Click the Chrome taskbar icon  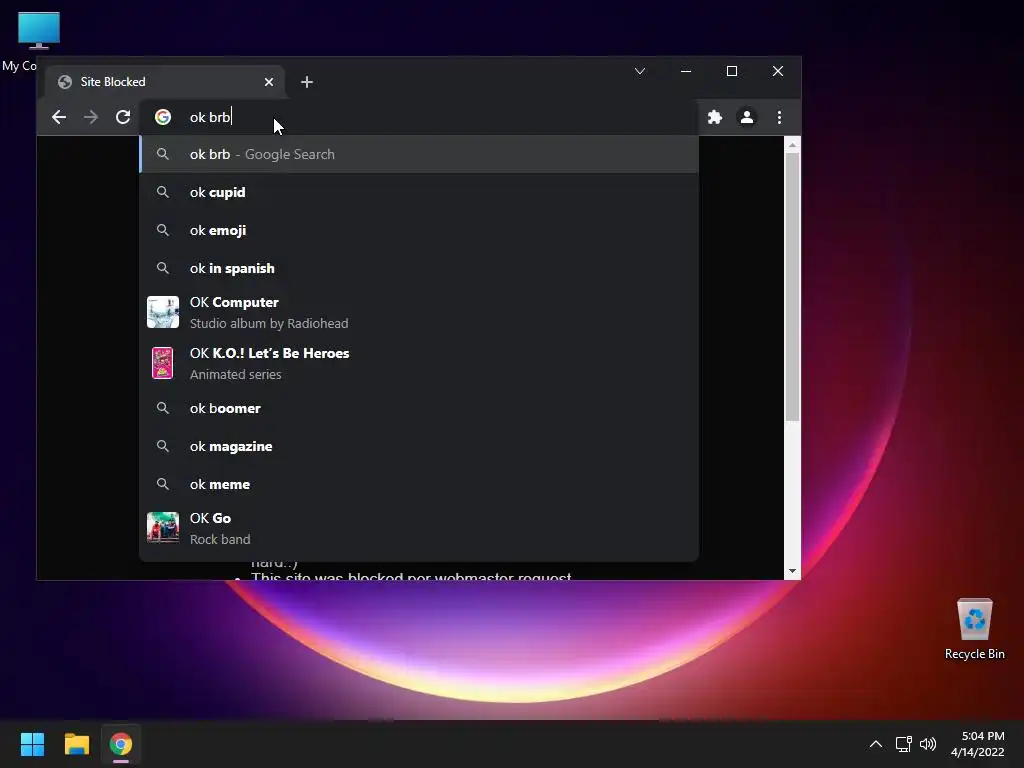click(x=121, y=744)
